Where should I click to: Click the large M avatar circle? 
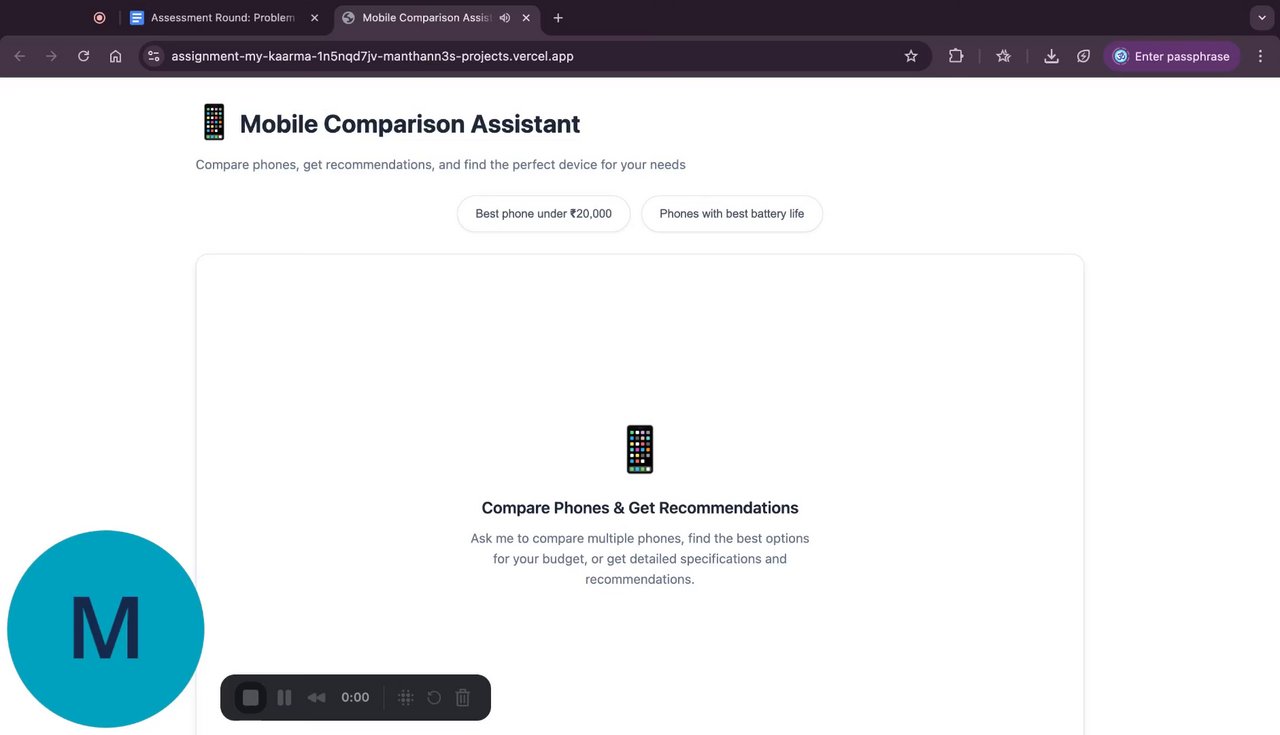click(106, 629)
